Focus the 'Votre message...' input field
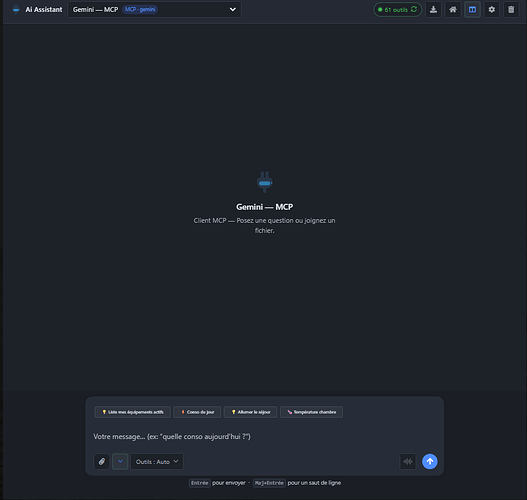527x500 pixels. click(x=264, y=436)
